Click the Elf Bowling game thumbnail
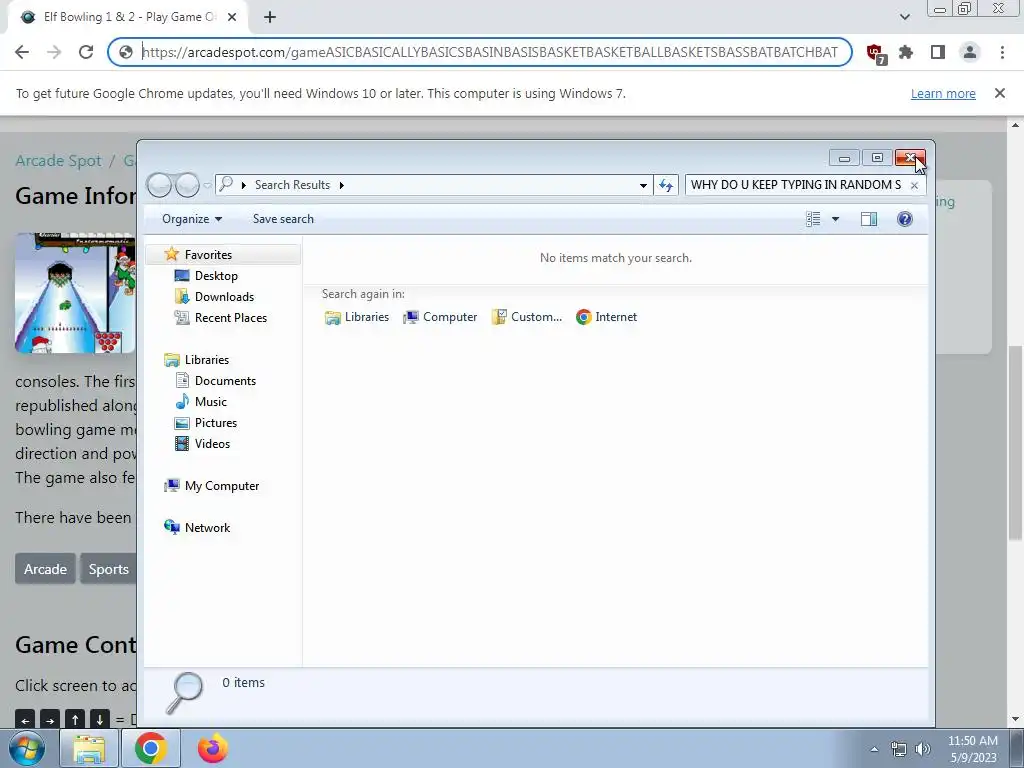Image resolution: width=1024 pixels, height=768 pixels. (x=75, y=293)
